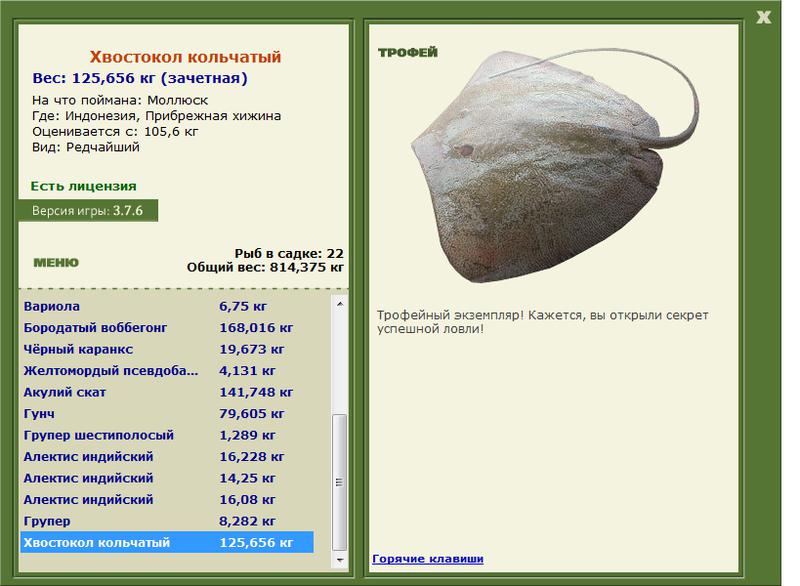
Task: Select Гунч 79,605 кг row
Action: [167, 414]
